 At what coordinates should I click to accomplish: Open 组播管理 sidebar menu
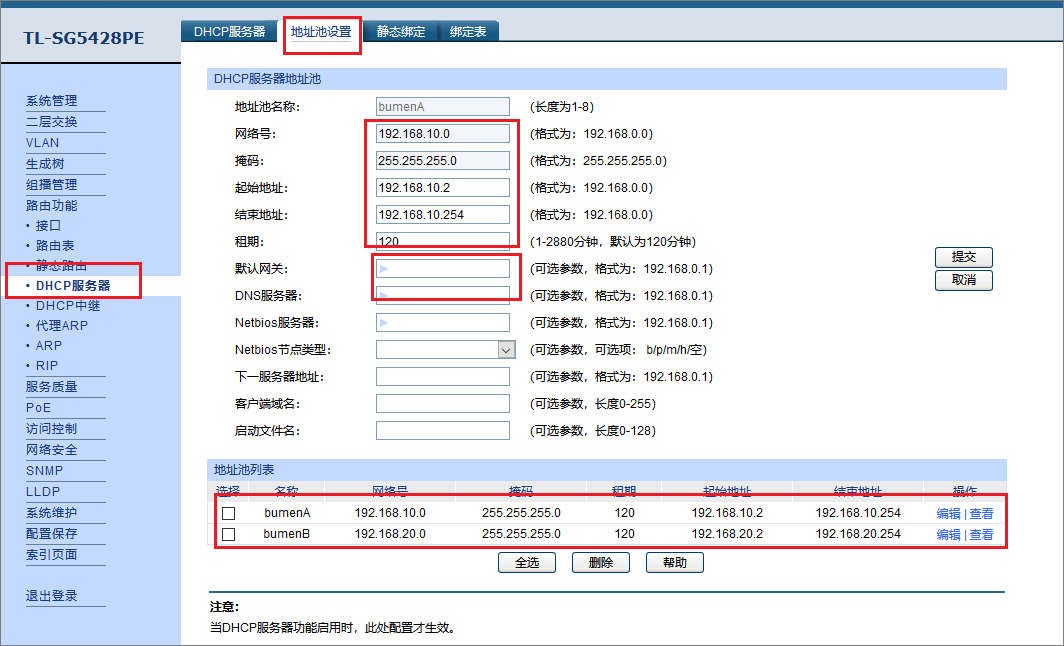pyautogui.click(x=52, y=185)
